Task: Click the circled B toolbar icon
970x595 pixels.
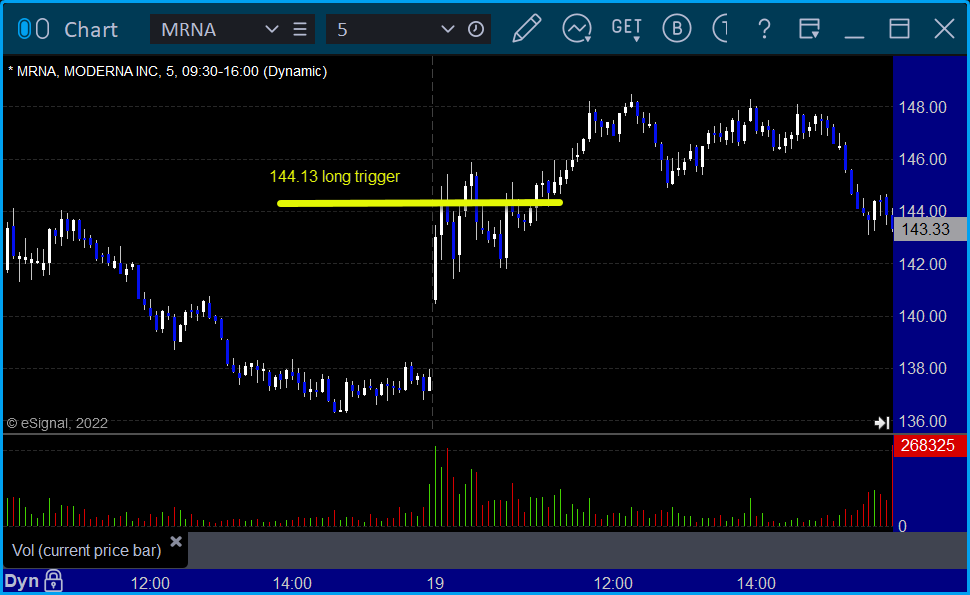Action: pyautogui.click(x=676, y=28)
